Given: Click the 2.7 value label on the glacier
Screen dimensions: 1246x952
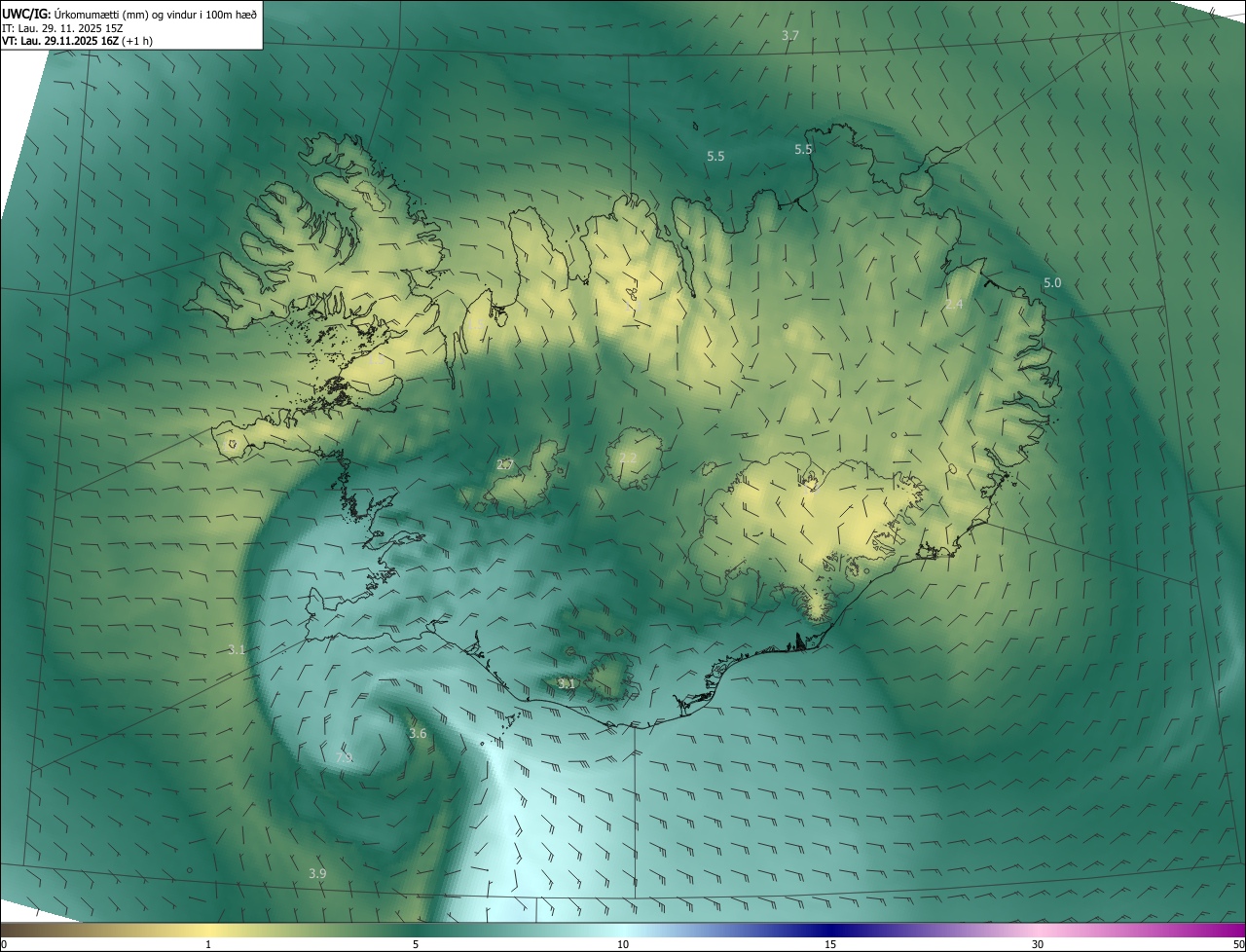Looking at the screenshot, I should pyautogui.click(x=505, y=464).
